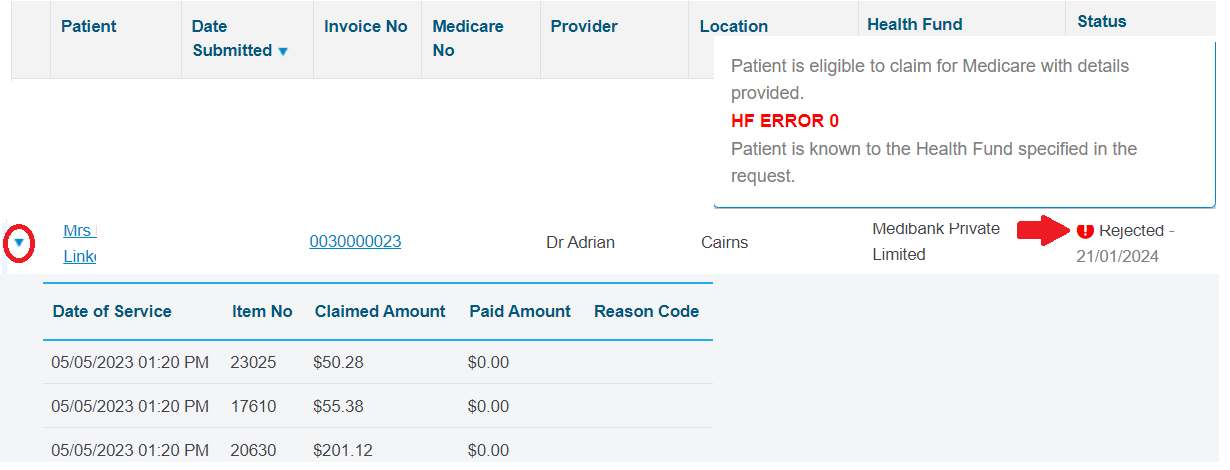Click the Health Fund column header

click(x=915, y=25)
